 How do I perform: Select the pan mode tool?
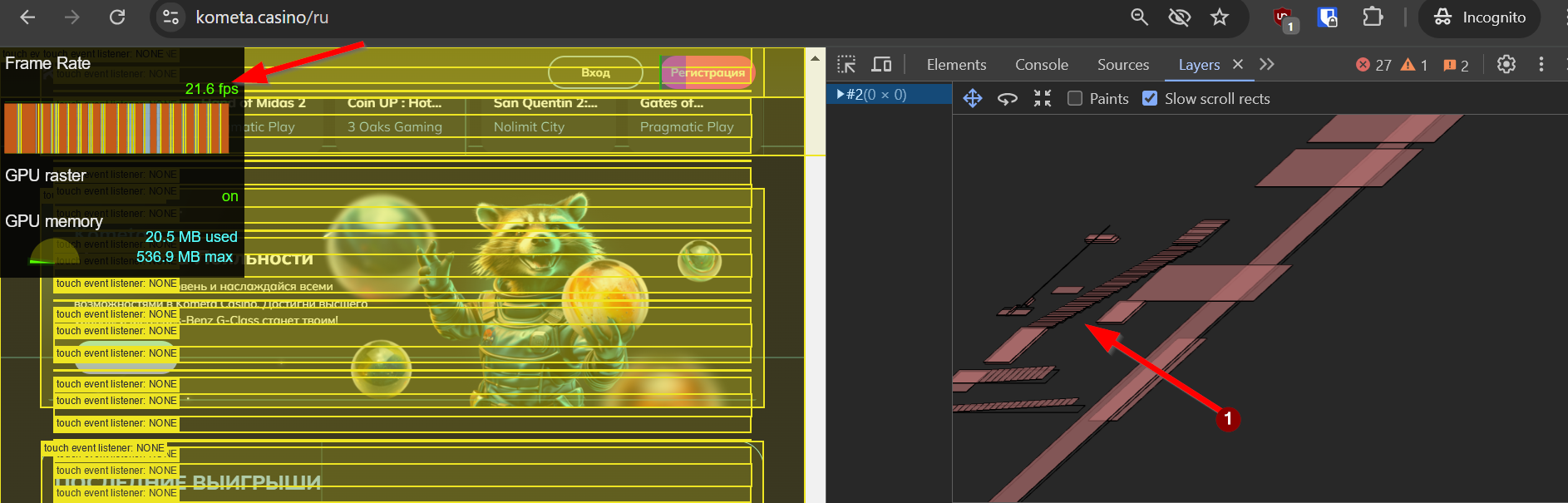972,99
